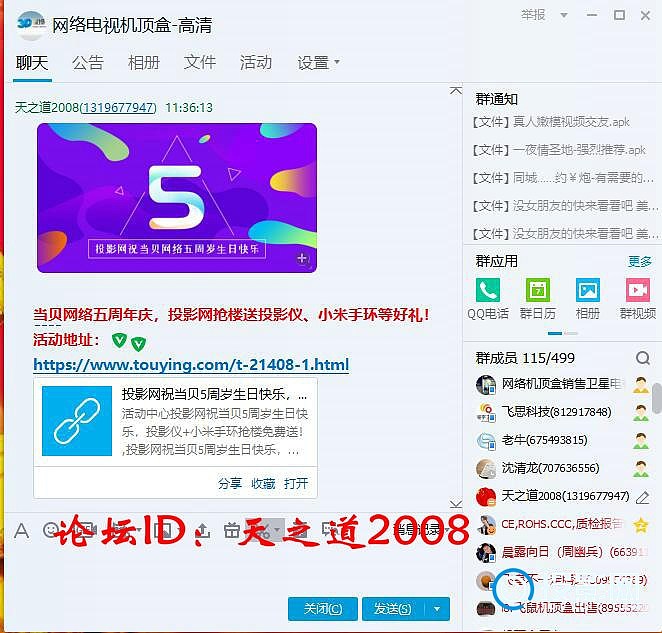Viewport: 662px width, 633px height.
Task: Open send options arrow beside 发送
Action: [x=437, y=609]
